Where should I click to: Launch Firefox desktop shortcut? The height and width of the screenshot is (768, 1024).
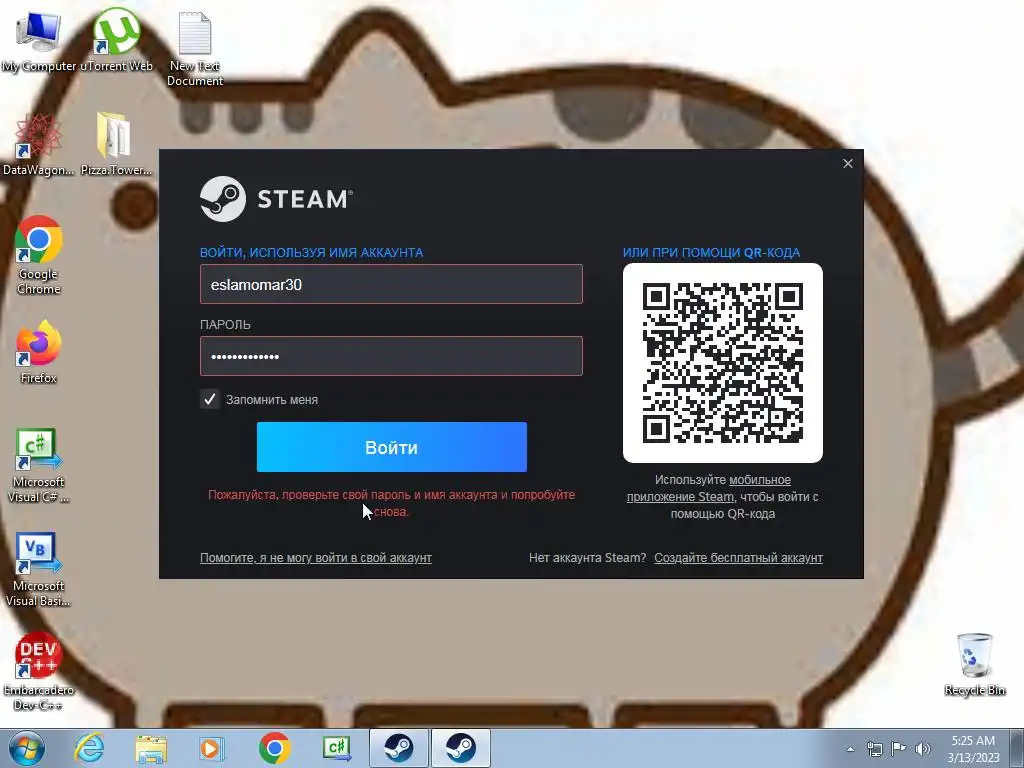(39, 353)
